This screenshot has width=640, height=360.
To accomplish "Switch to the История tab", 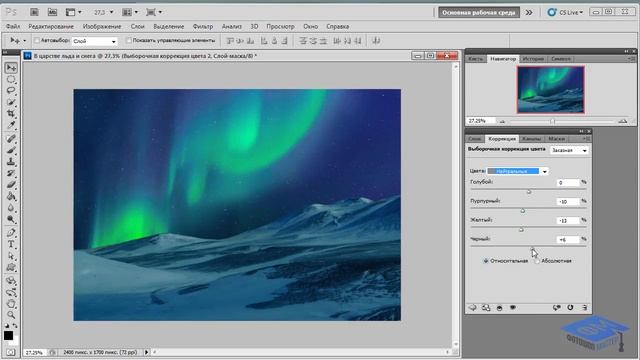I will (x=533, y=59).
